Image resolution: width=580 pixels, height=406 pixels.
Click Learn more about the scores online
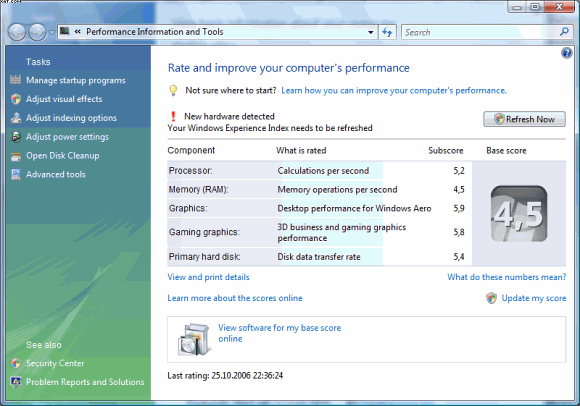click(235, 298)
